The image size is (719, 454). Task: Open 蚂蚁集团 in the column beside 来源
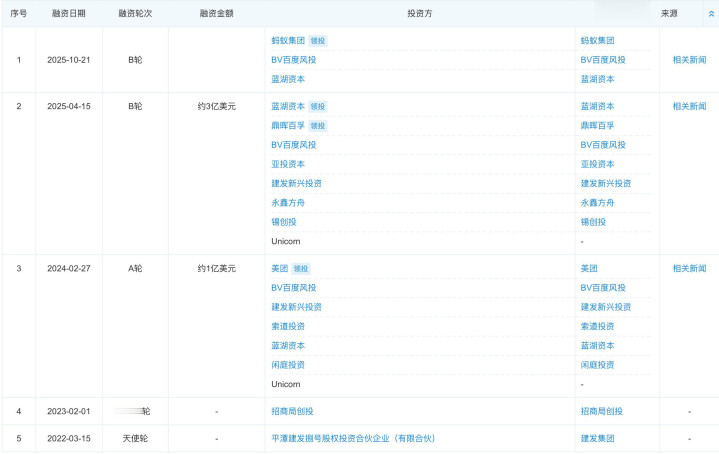(x=597, y=40)
